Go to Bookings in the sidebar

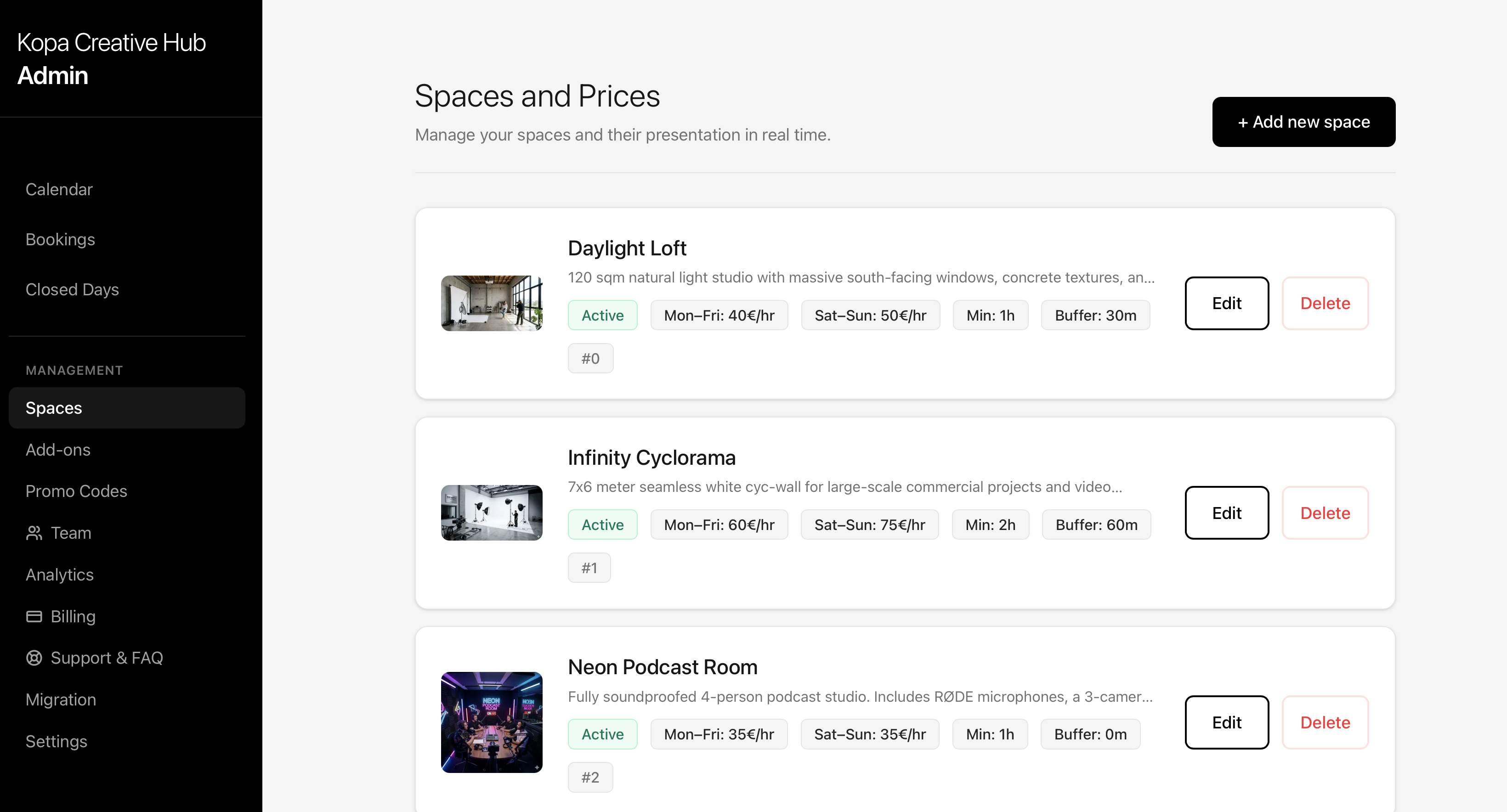(x=60, y=239)
